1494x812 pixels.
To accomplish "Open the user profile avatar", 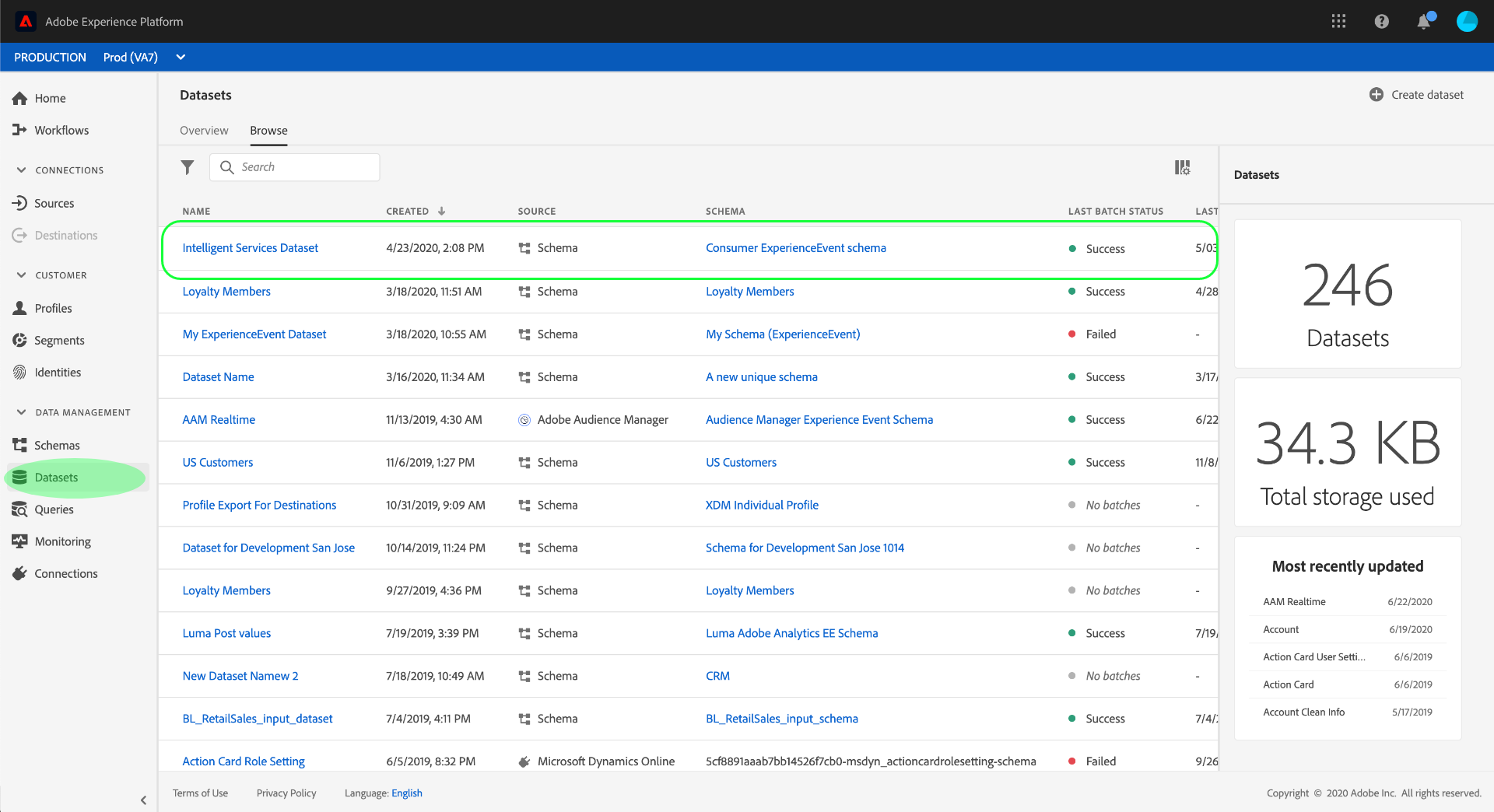I will pos(1467,21).
